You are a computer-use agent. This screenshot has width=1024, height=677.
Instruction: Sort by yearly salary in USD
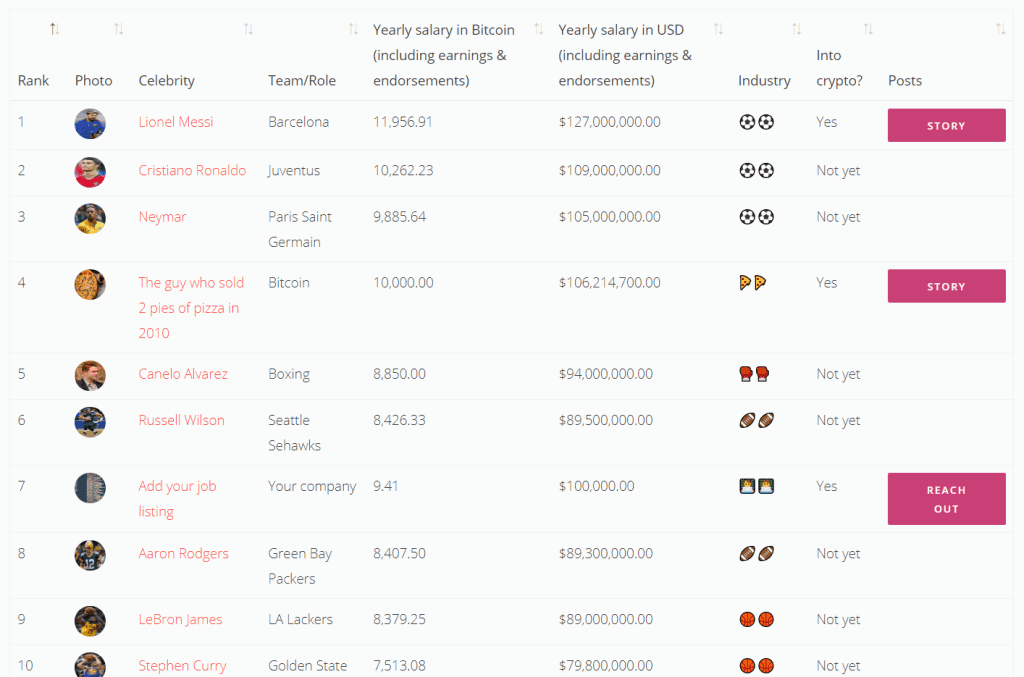click(x=718, y=30)
